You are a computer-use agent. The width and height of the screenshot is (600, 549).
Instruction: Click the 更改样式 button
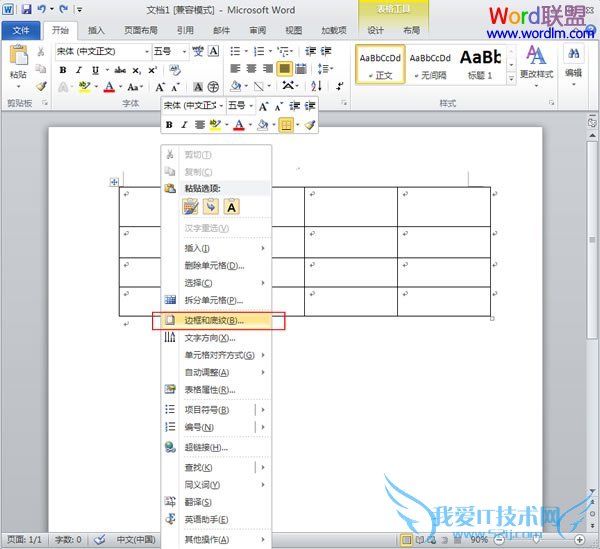[x=536, y=65]
